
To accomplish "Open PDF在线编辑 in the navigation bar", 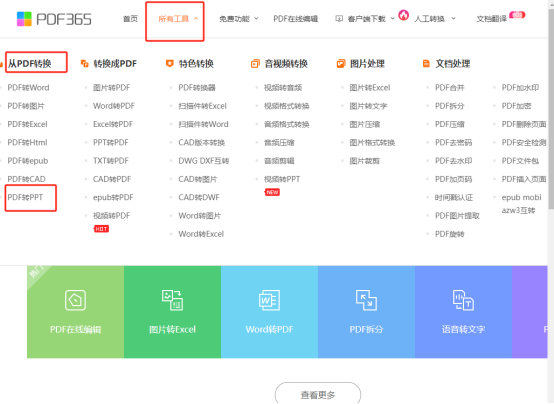I will click(x=295, y=19).
